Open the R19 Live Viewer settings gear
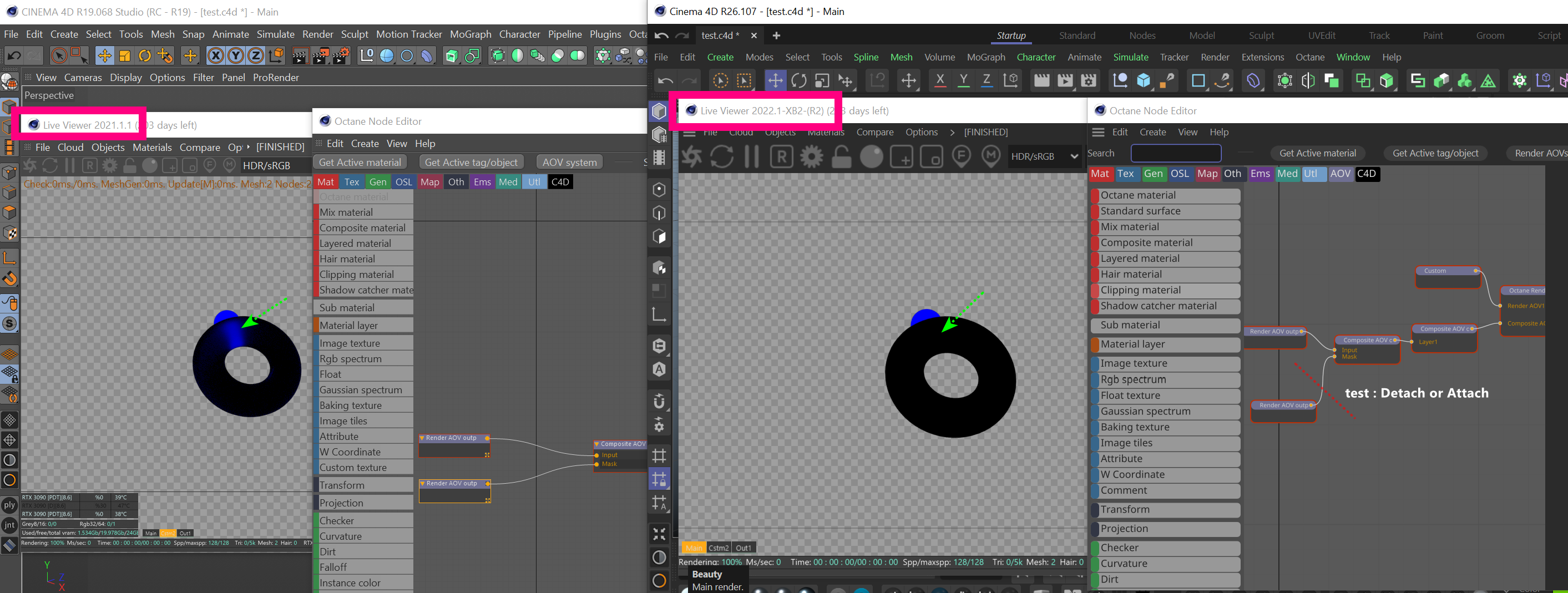 109,165
